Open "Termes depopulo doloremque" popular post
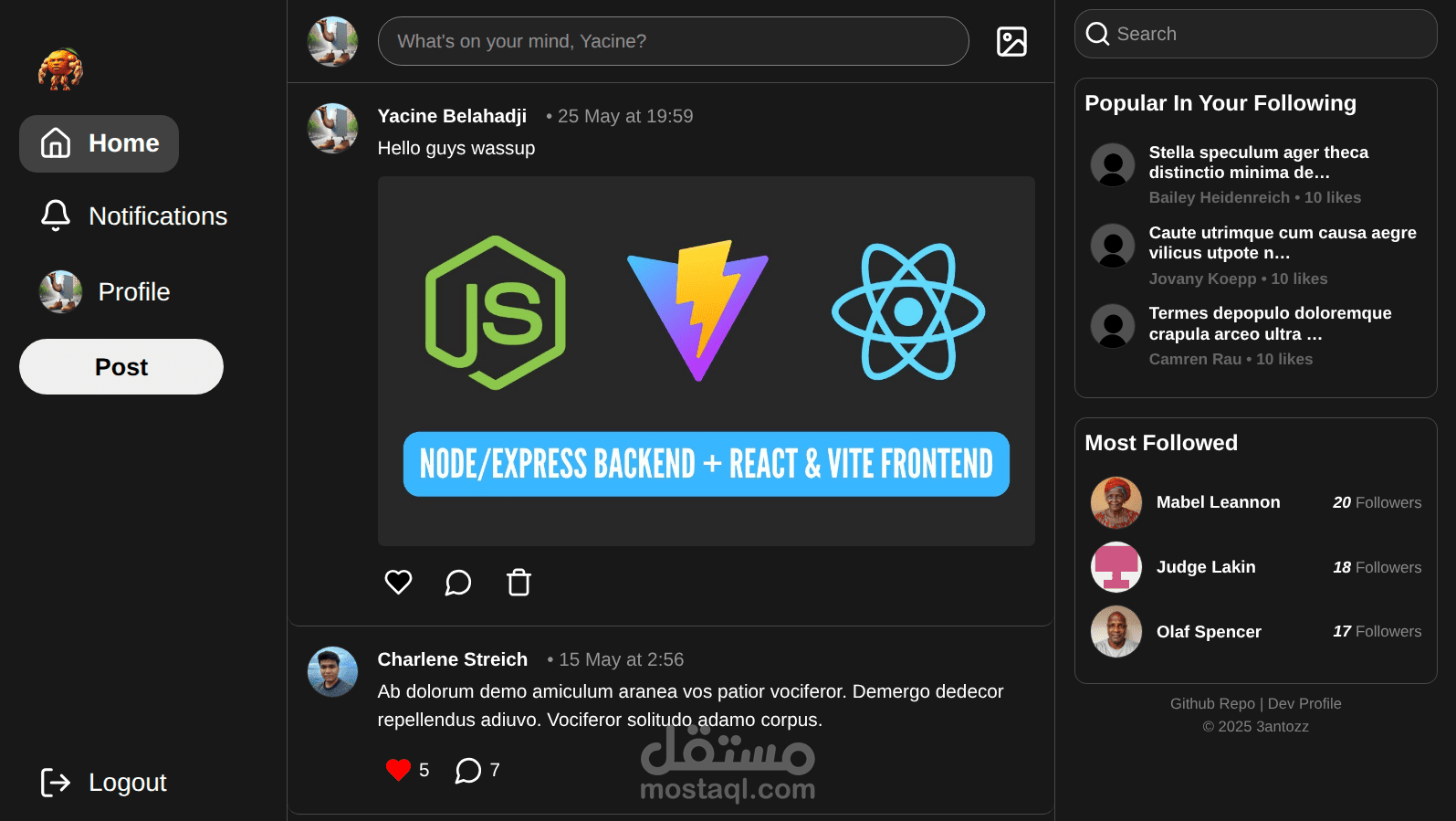The image size is (1456, 821). [x=1270, y=323]
